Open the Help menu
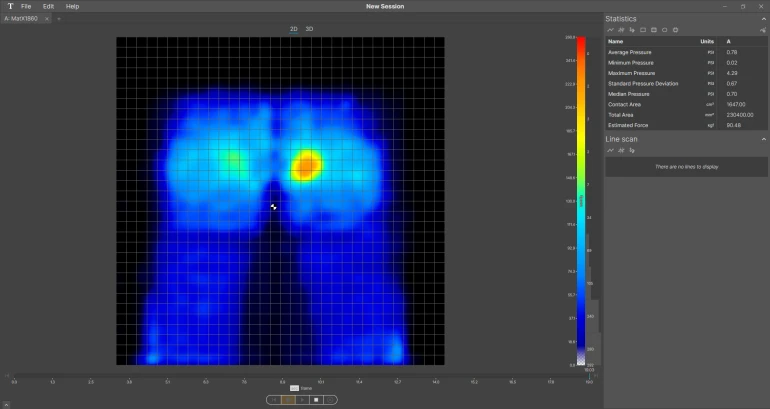The height and width of the screenshot is (409, 770). coord(72,6)
